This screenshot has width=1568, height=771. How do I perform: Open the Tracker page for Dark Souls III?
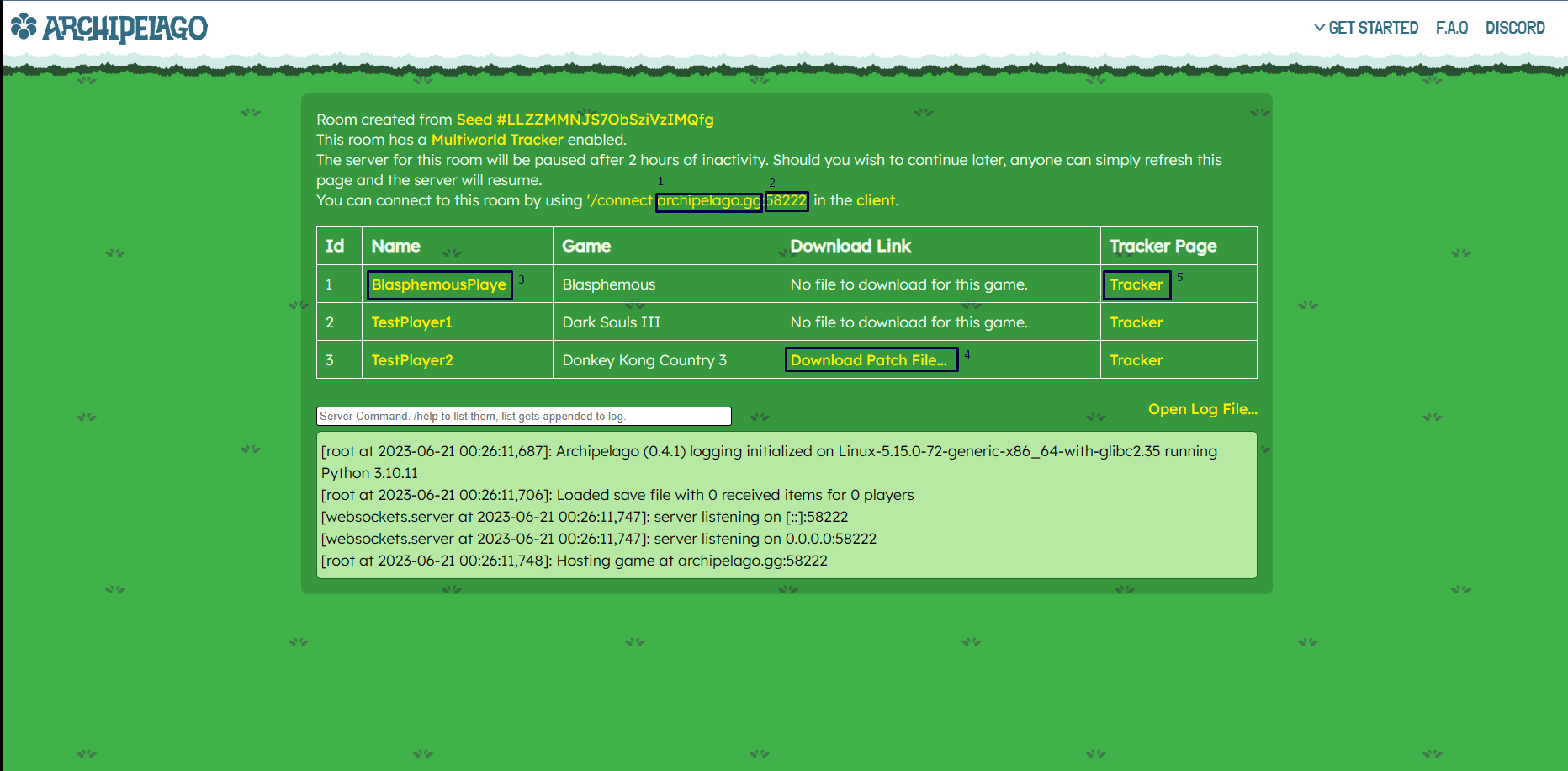[1136, 322]
